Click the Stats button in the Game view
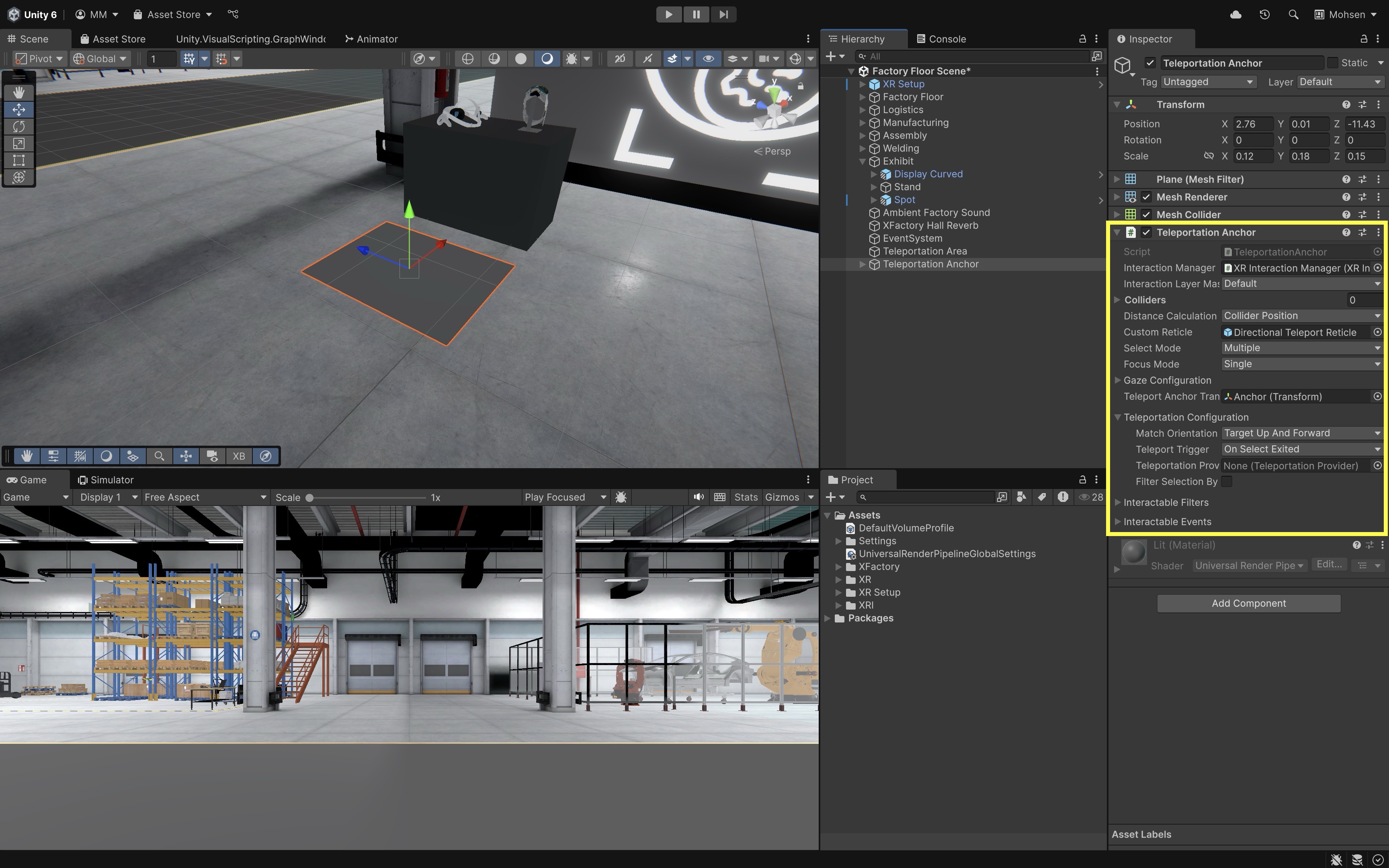 point(746,497)
